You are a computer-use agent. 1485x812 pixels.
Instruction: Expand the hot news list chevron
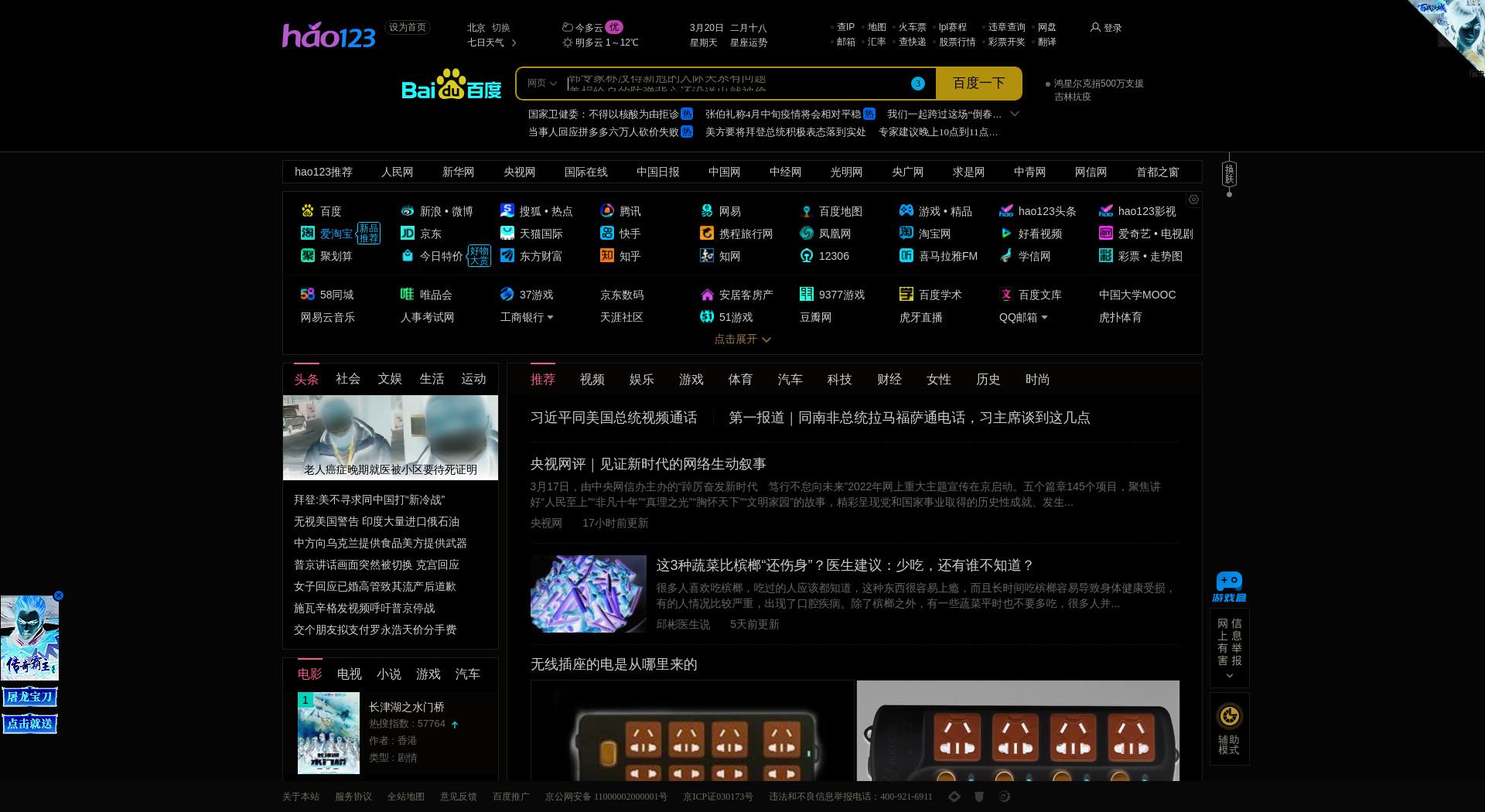point(1015,114)
